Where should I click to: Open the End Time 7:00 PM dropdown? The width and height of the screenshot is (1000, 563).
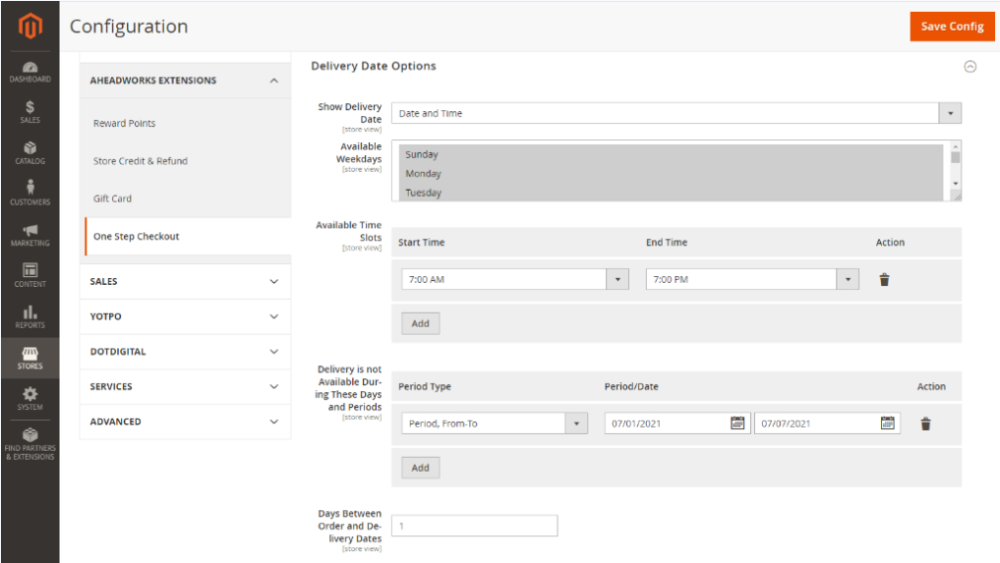pos(752,279)
